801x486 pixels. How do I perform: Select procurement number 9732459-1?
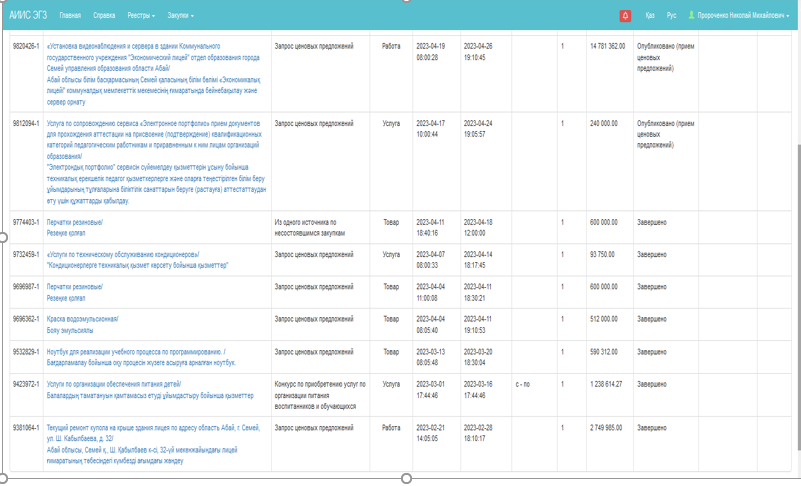pos(26,254)
